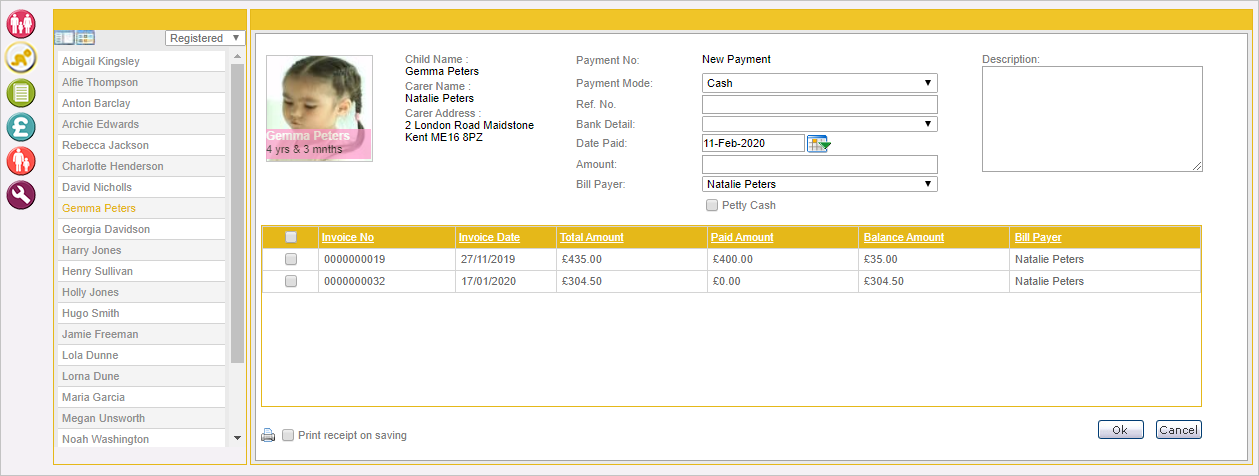The width and height of the screenshot is (1259, 476).
Task: Tick the select-all invoices header checkbox
Action: click(291, 238)
